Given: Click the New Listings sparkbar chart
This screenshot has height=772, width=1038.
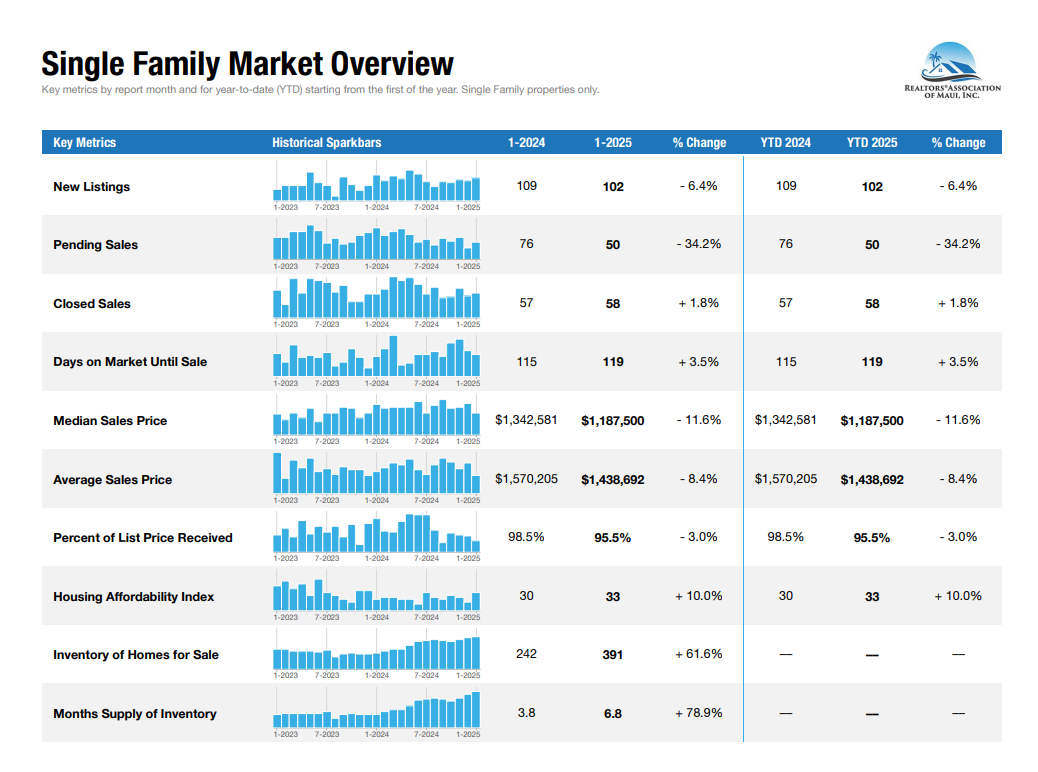Looking at the screenshot, I should point(377,187).
